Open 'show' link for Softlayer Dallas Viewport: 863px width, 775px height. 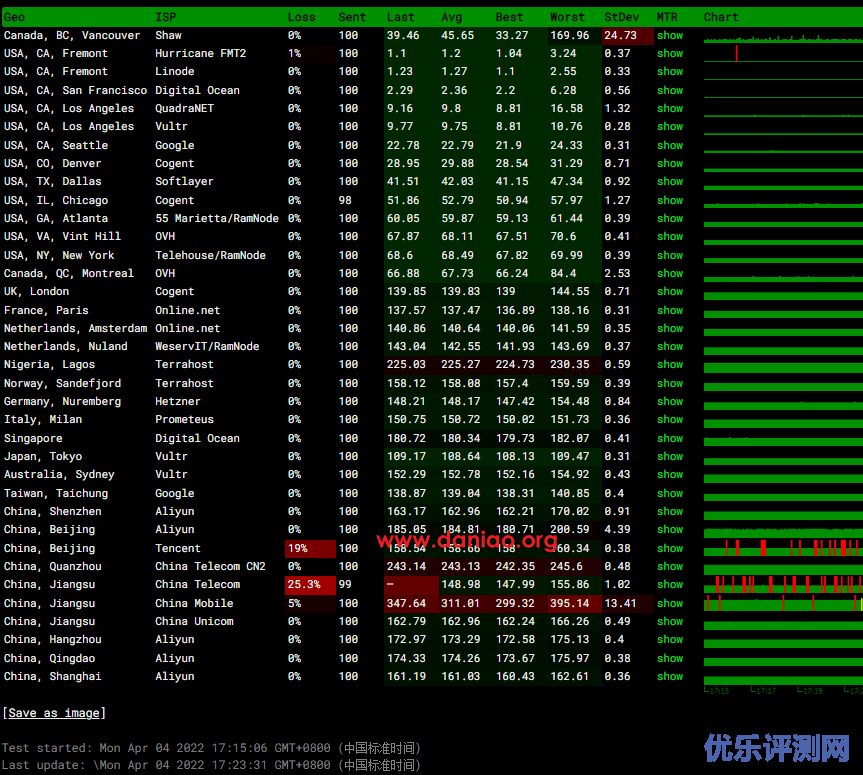click(x=670, y=182)
